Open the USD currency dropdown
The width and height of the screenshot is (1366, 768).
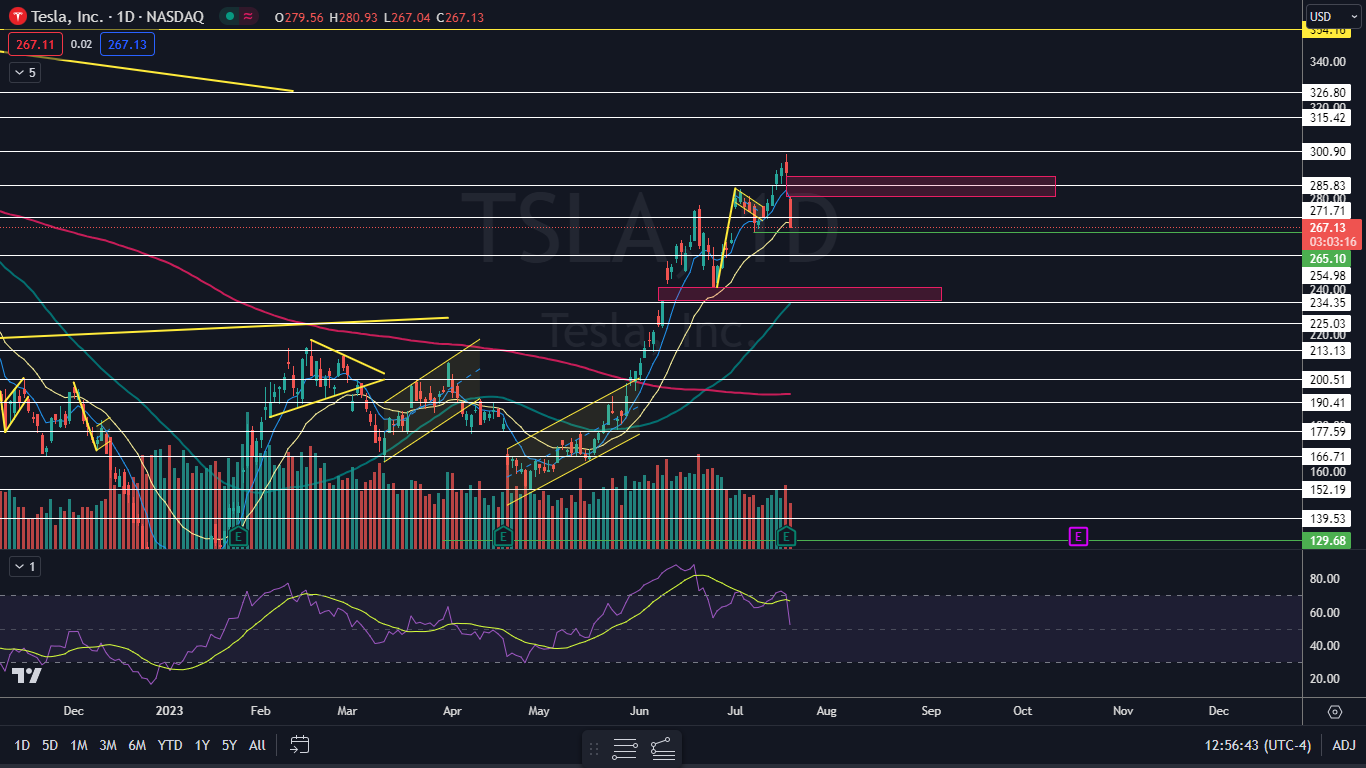click(1334, 16)
